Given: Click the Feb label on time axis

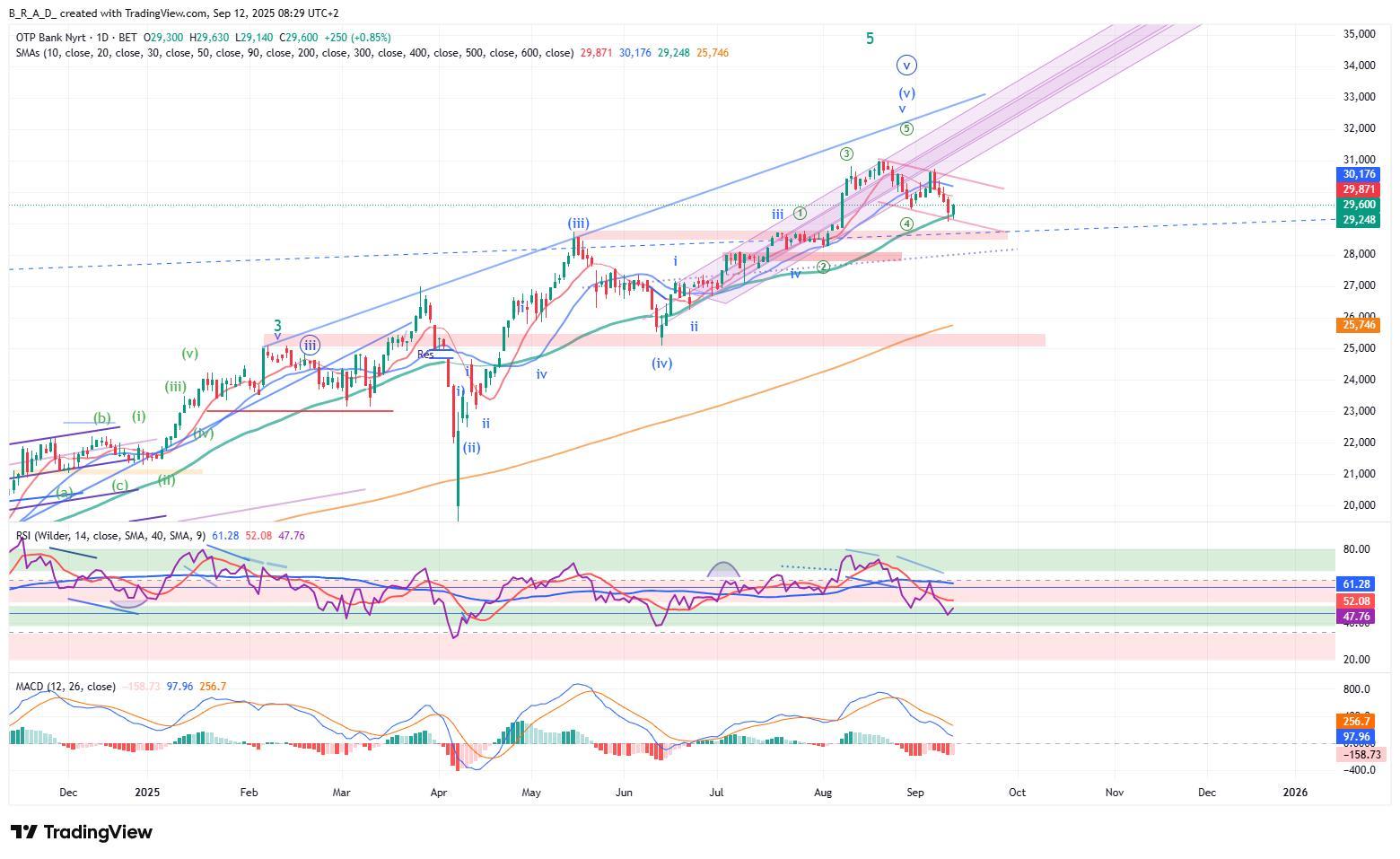Looking at the screenshot, I should pos(249,793).
